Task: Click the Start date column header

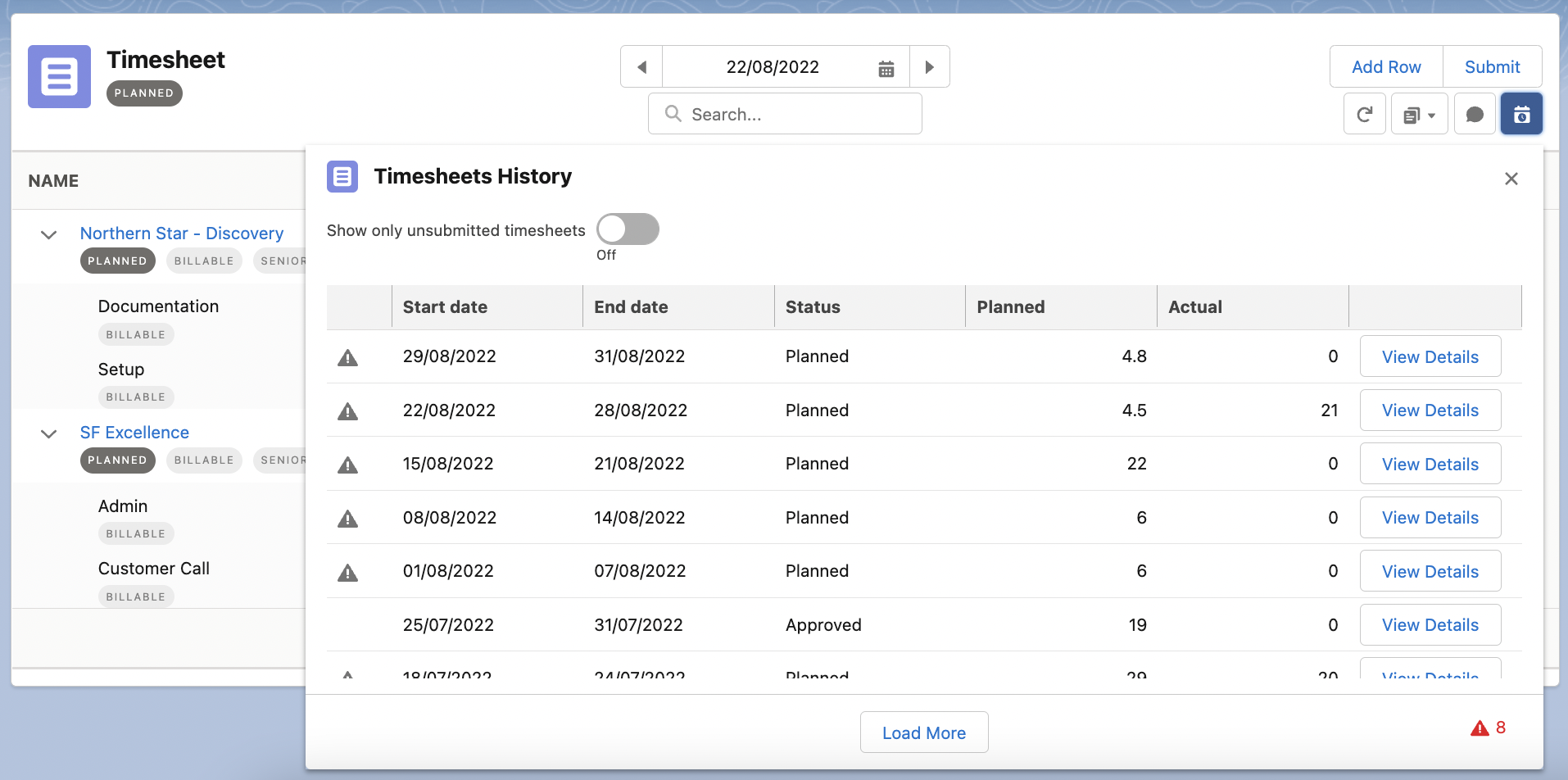Action: tap(445, 307)
